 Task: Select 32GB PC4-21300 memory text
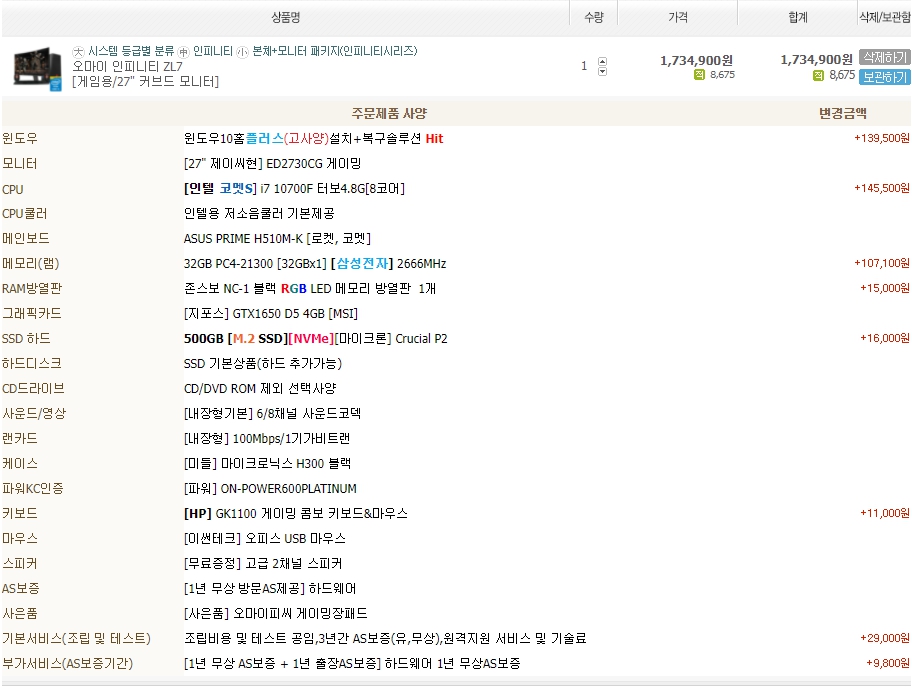click(x=315, y=264)
